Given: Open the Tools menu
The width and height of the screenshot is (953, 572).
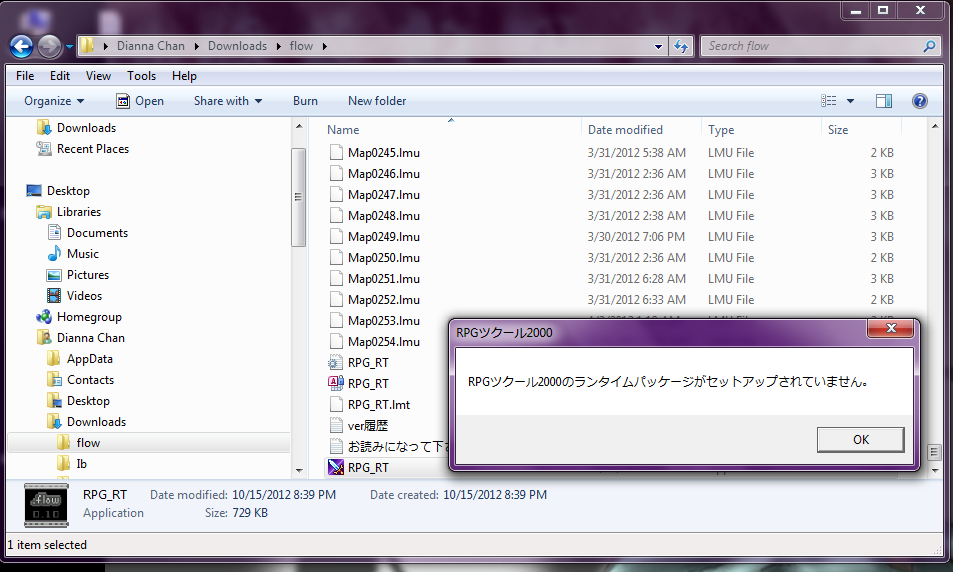Looking at the screenshot, I should [141, 76].
